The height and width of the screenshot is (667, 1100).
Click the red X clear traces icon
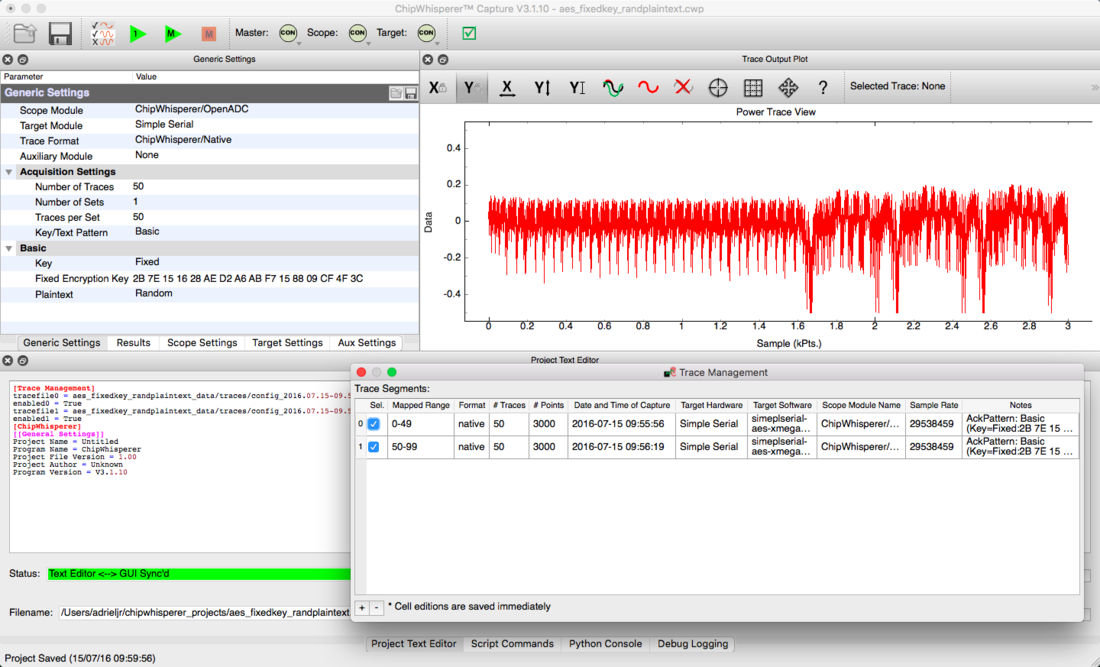tap(683, 88)
